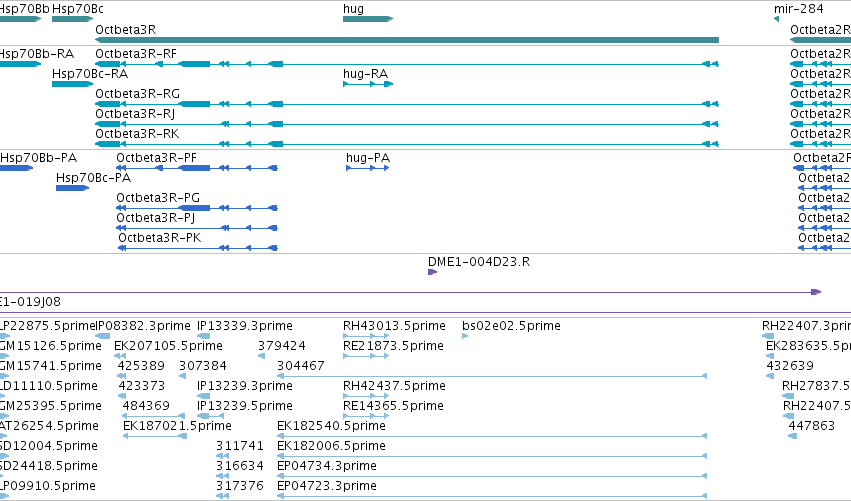Select the Octbeta3R-RF transcript label
Screen dimensions: 851x501
point(136,54)
